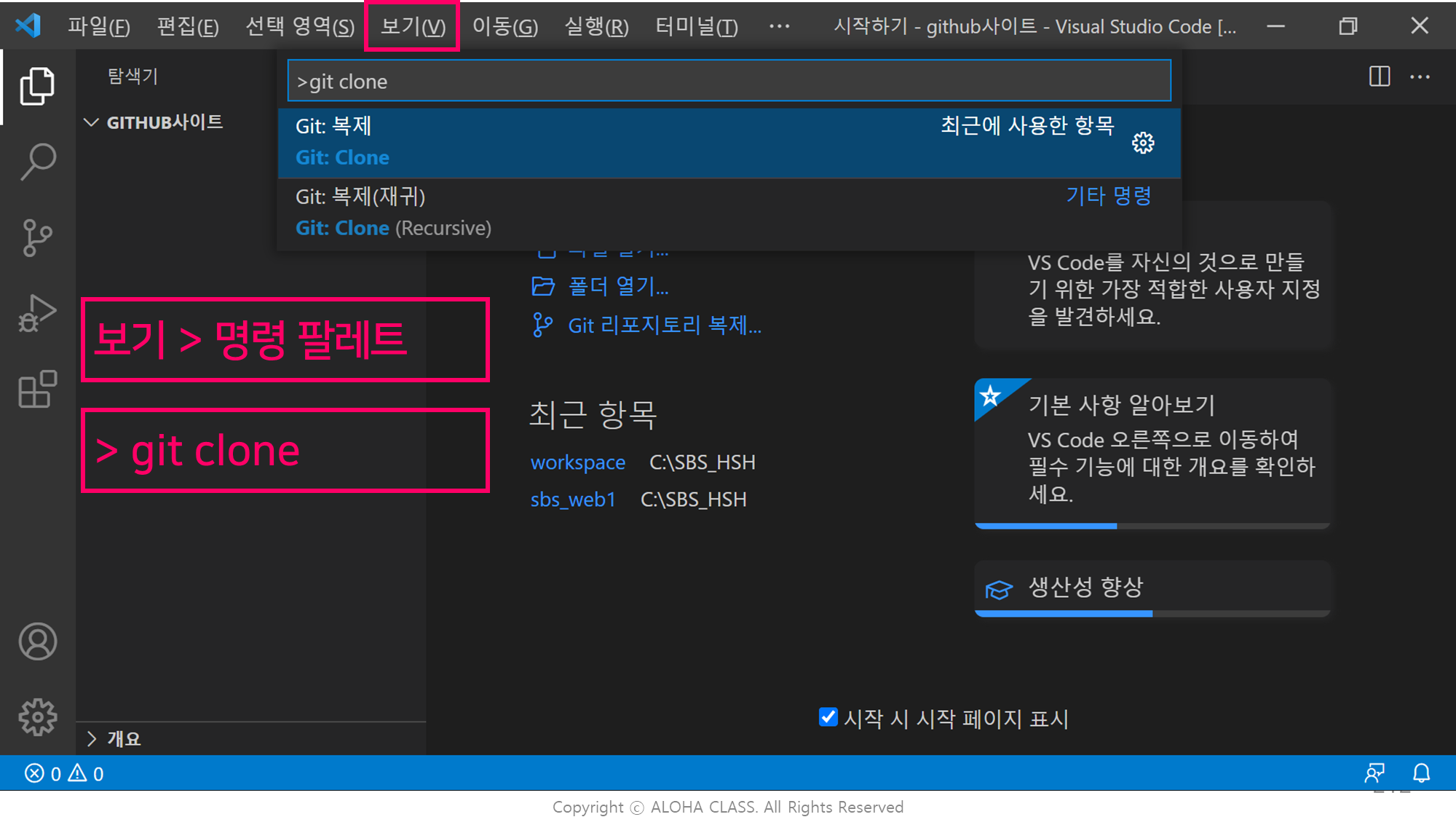
Task: Open the Search view in activity bar
Action: [x=37, y=162]
